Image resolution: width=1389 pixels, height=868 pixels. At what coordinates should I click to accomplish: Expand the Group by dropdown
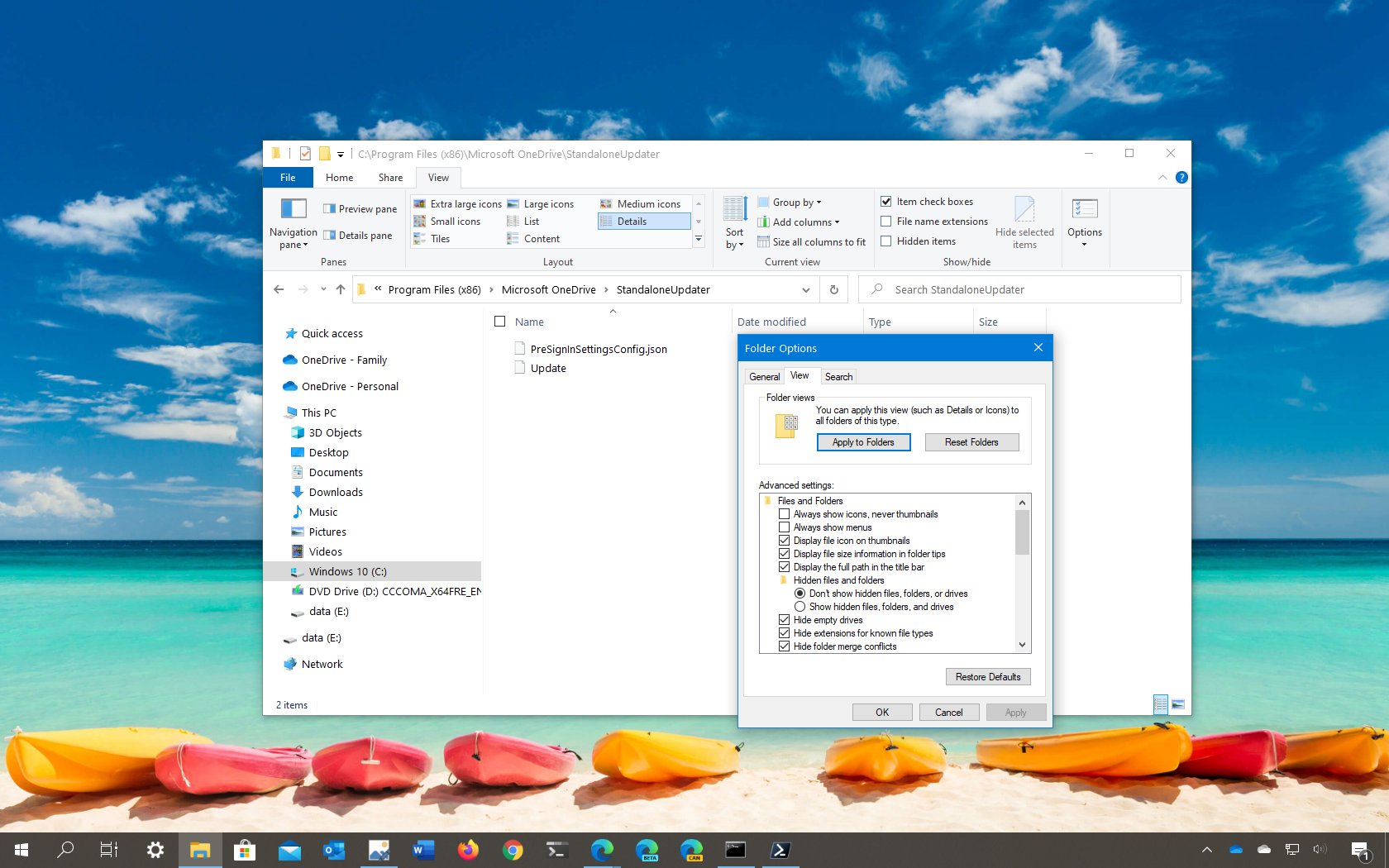(x=793, y=202)
